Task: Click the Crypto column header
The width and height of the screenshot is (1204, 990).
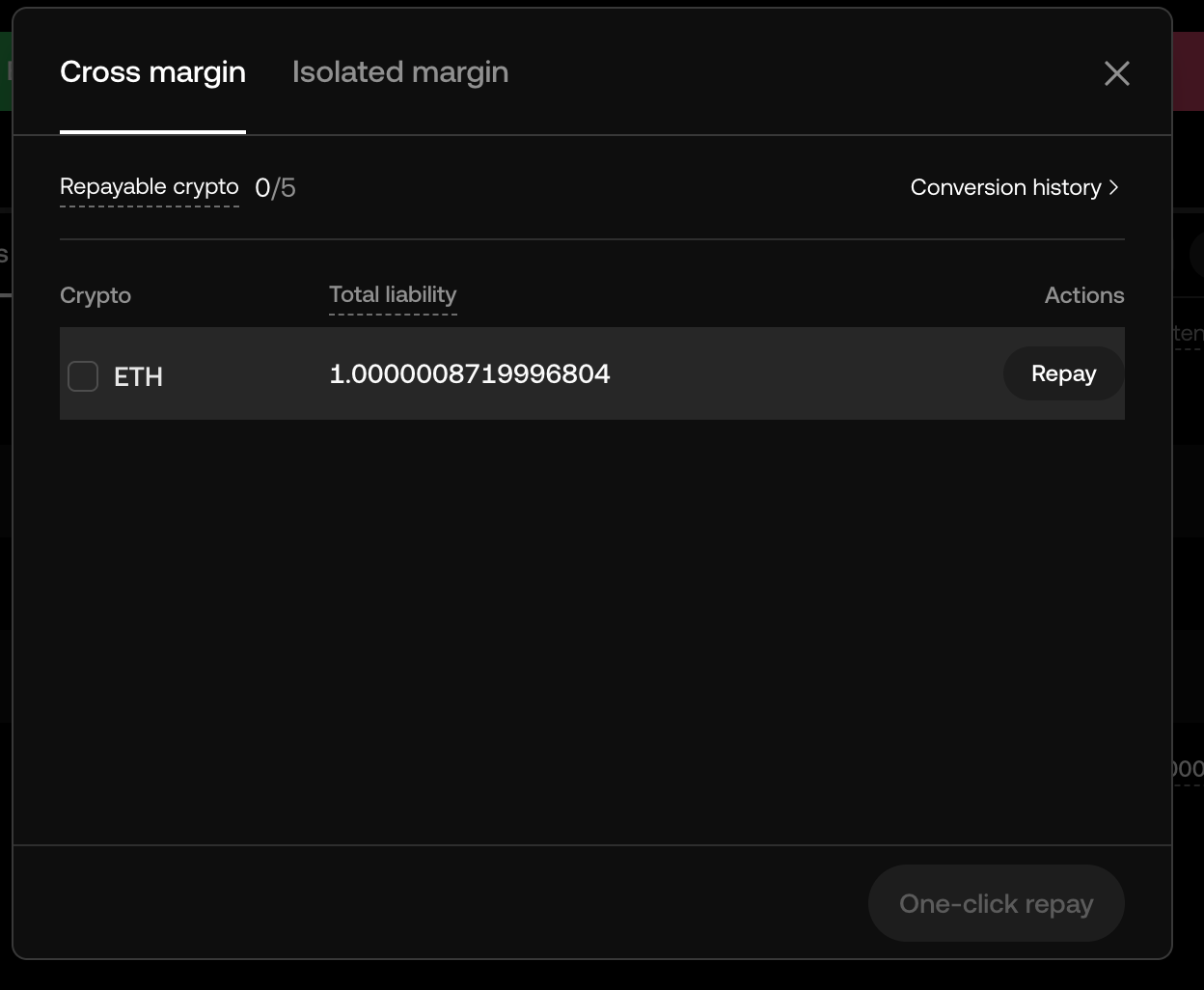Action: [x=96, y=295]
